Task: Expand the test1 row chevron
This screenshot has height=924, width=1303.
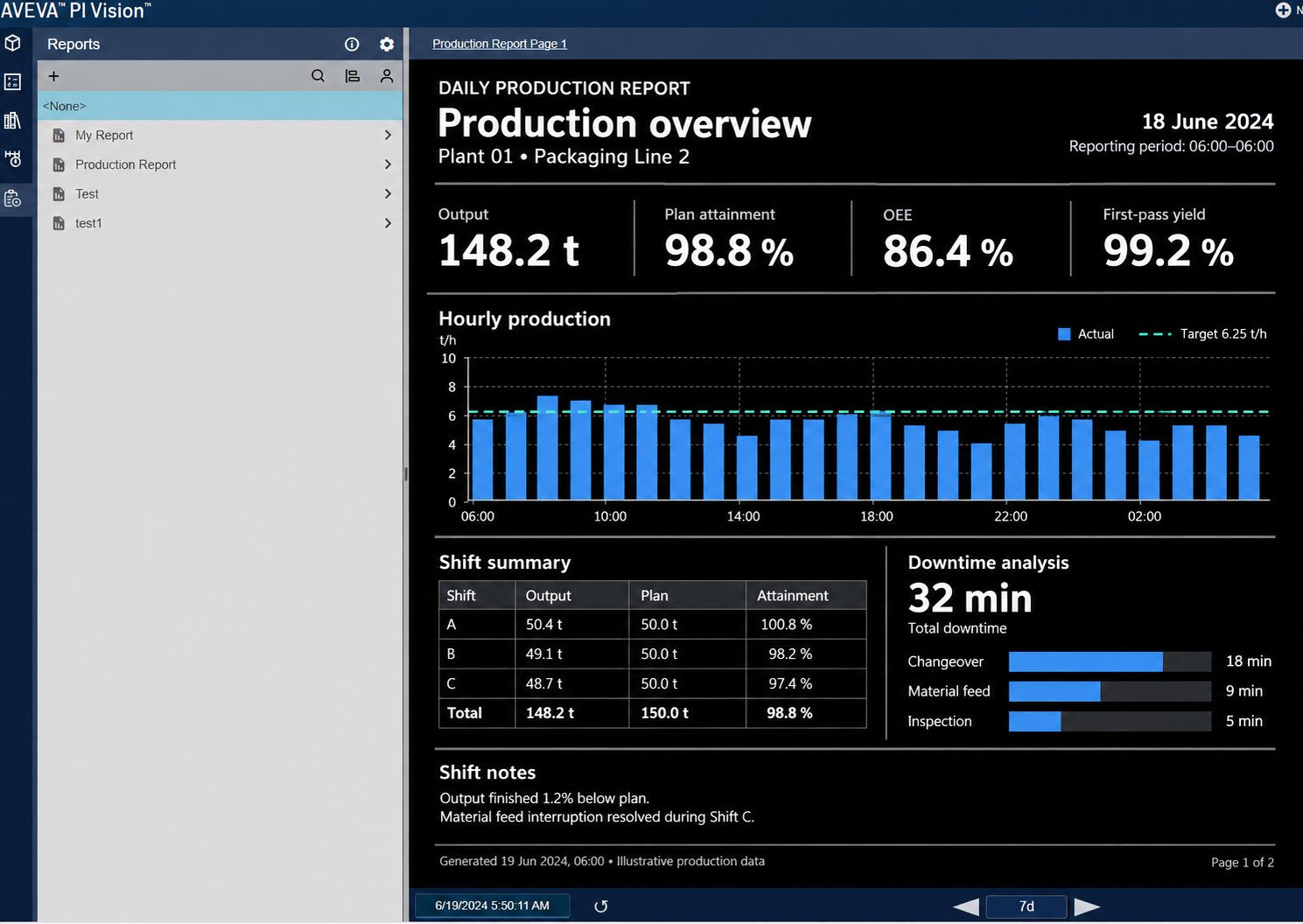Action: tap(388, 223)
